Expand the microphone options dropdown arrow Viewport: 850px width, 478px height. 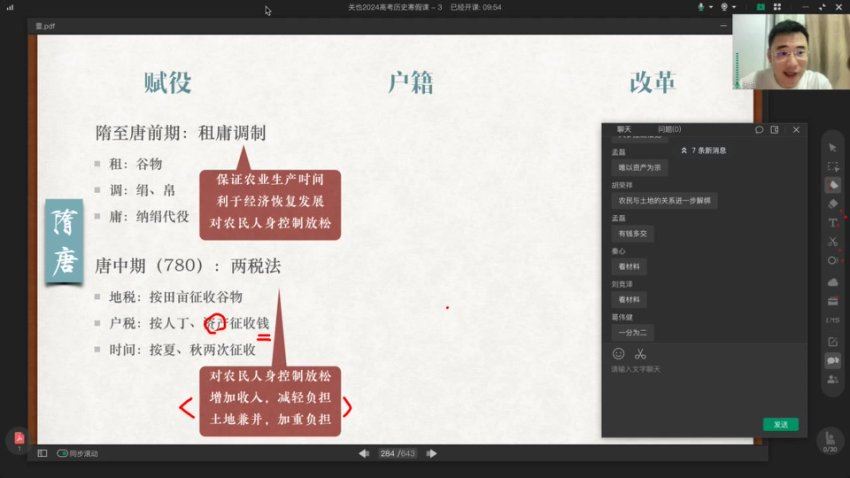(711, 7)
